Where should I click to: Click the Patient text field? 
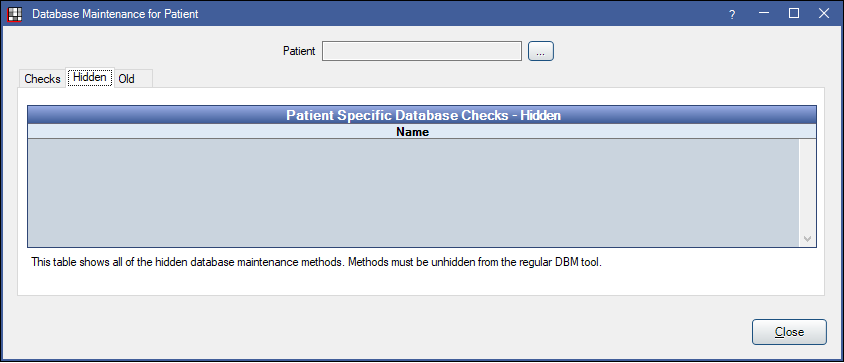click(x=422, y=51)
